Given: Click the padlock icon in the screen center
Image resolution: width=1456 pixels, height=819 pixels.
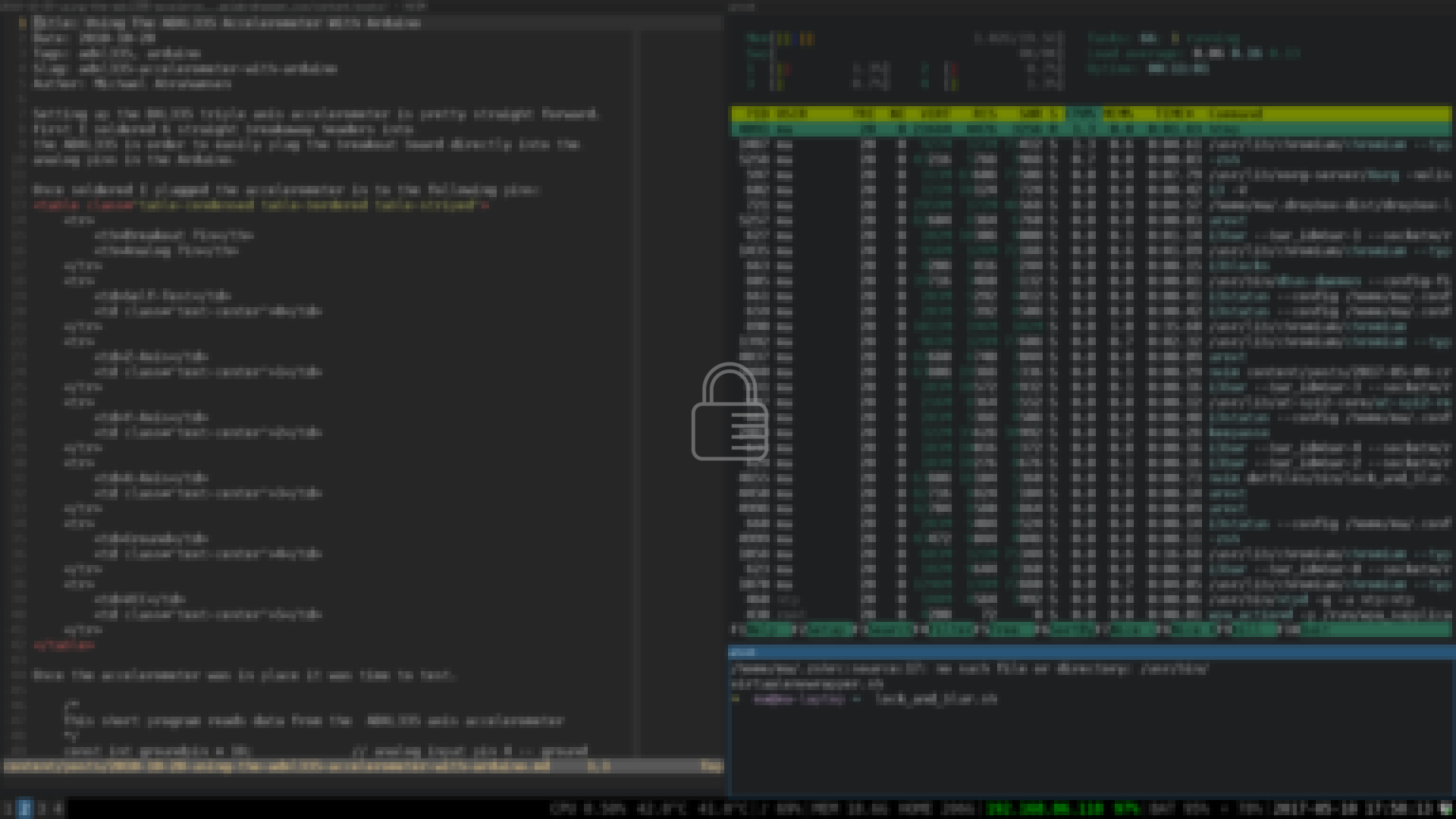Looking at the screenshot, I should 730,412.
